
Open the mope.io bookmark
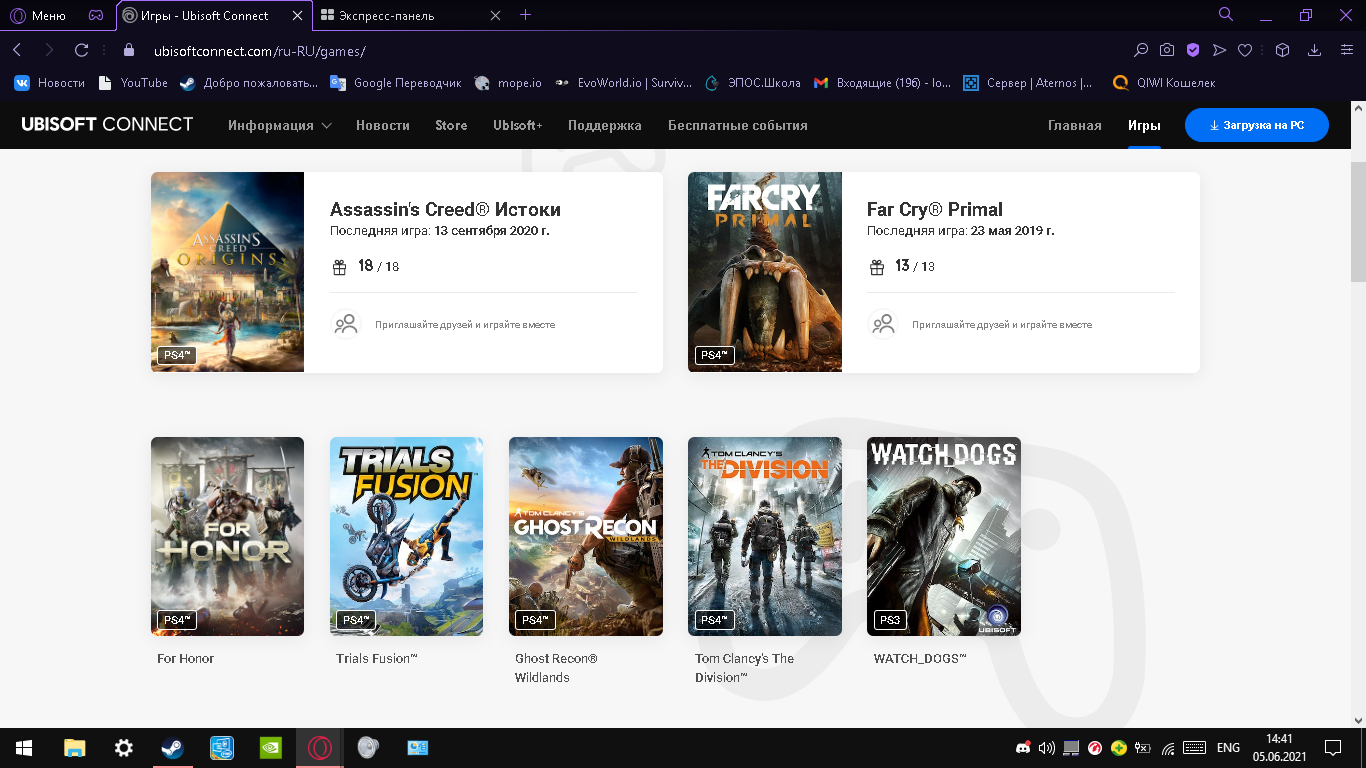pyautogui.click(x=509, y=83)
